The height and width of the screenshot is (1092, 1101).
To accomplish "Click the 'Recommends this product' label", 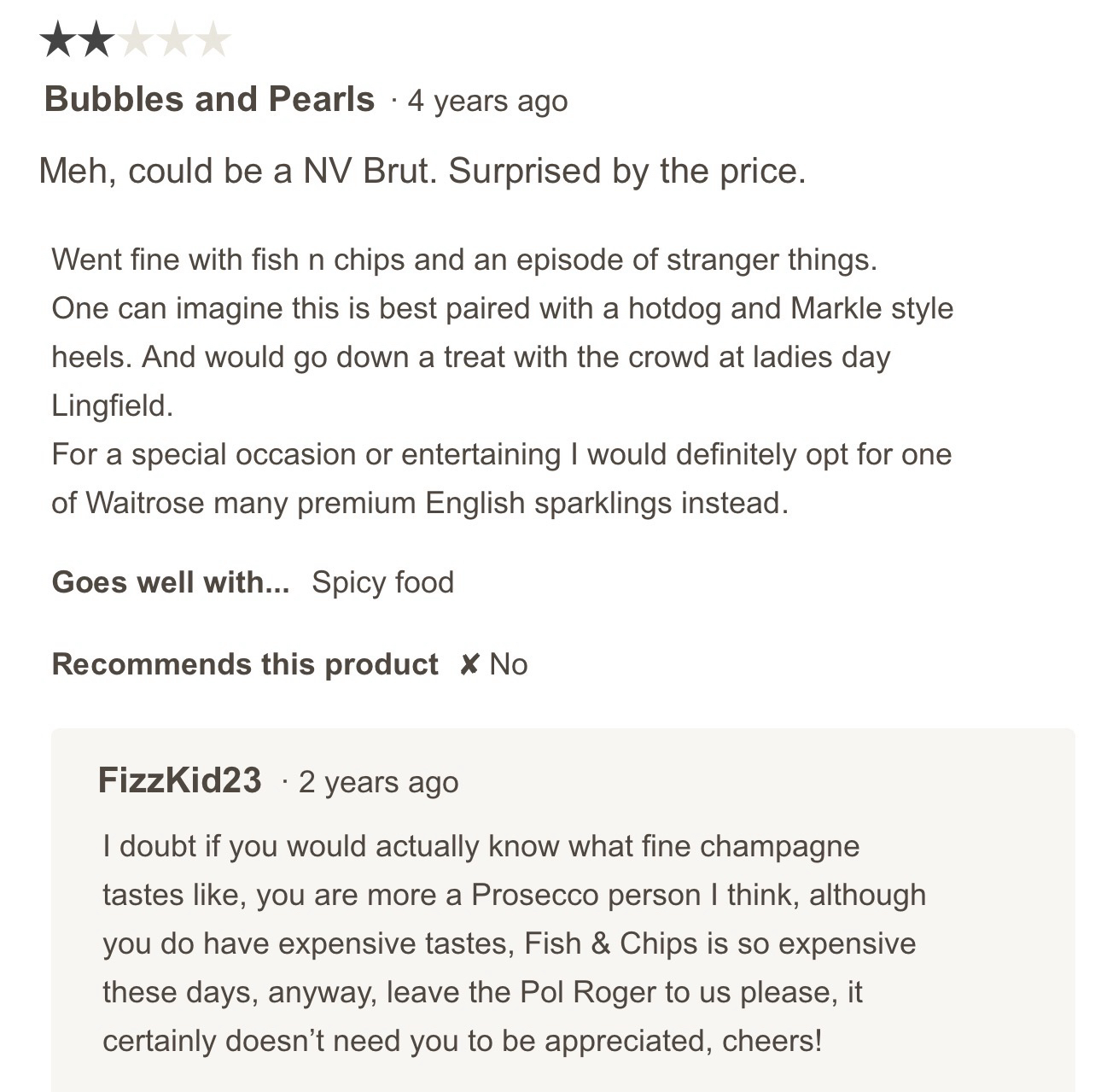I will tap(245, 664).
